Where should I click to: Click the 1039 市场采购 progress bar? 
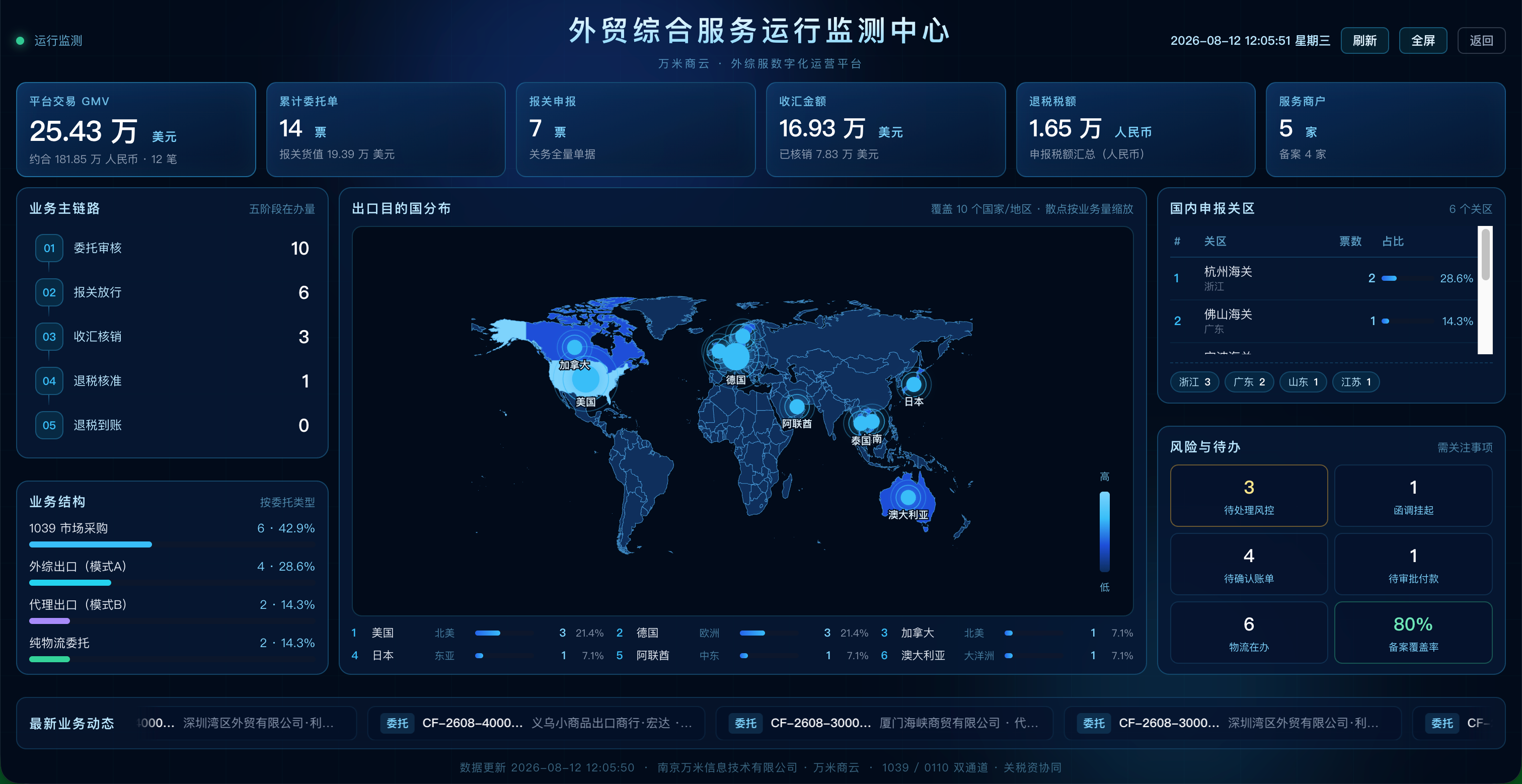(x=172, y=544)
